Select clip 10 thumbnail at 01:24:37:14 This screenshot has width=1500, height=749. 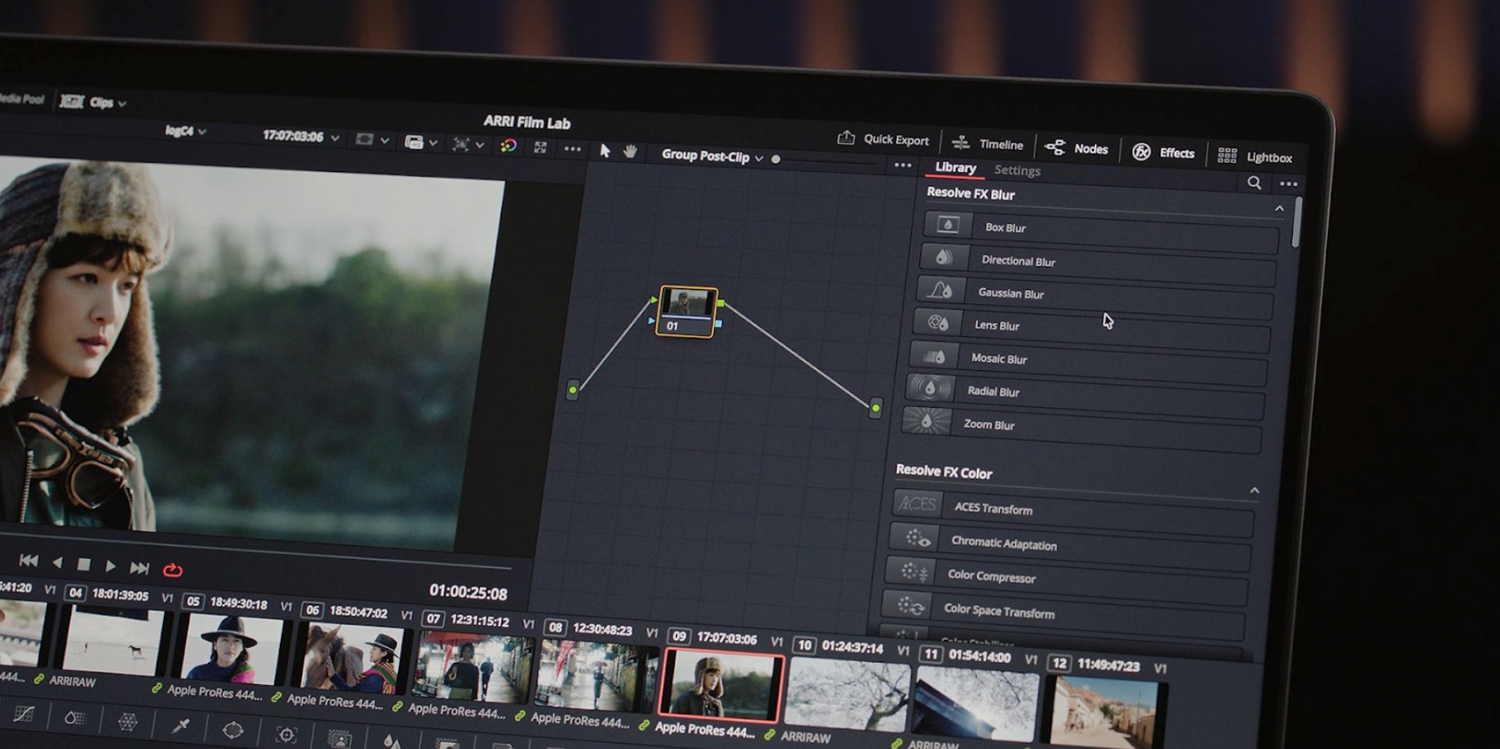tap(846, 692)
